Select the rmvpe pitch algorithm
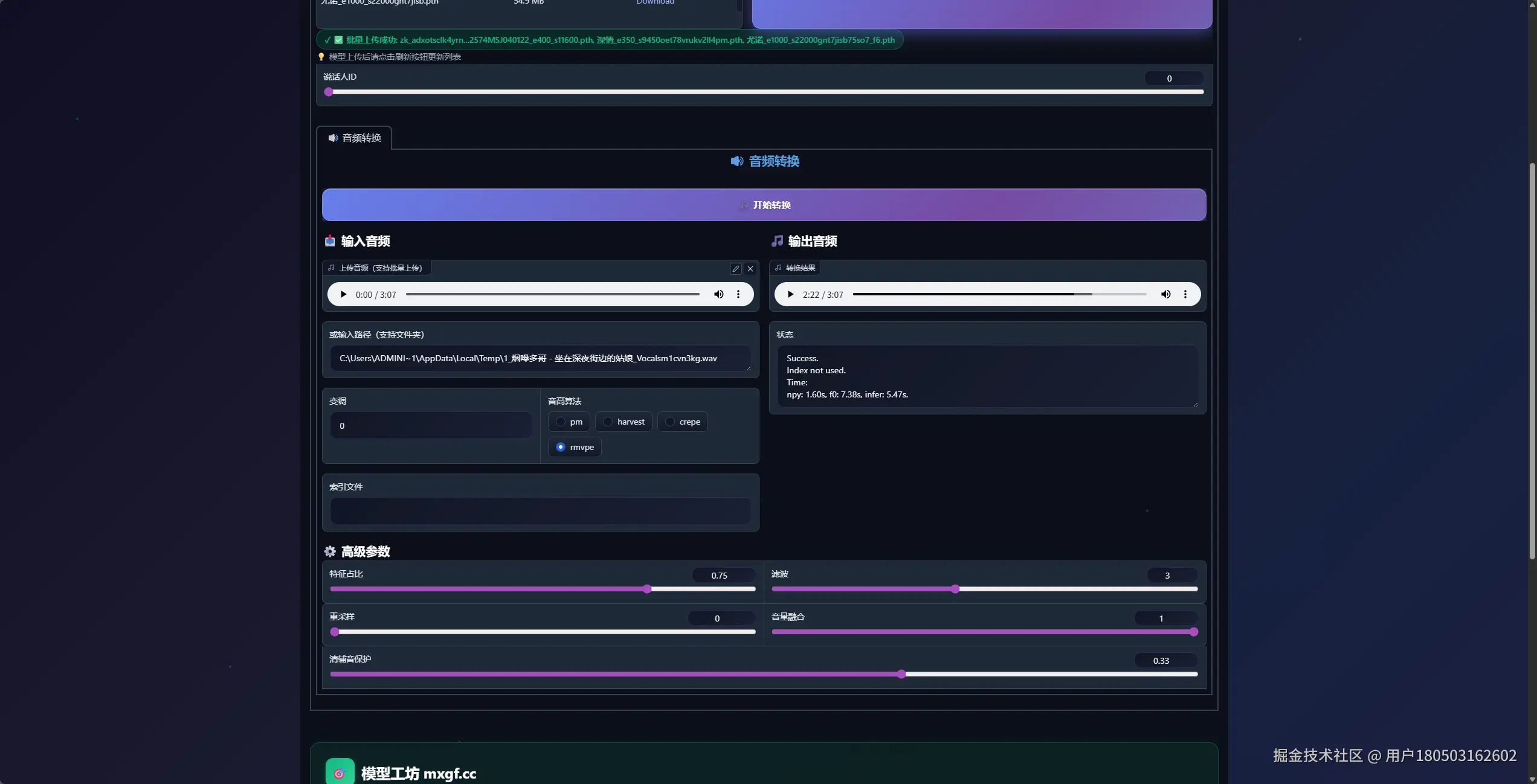 point(561,448)
